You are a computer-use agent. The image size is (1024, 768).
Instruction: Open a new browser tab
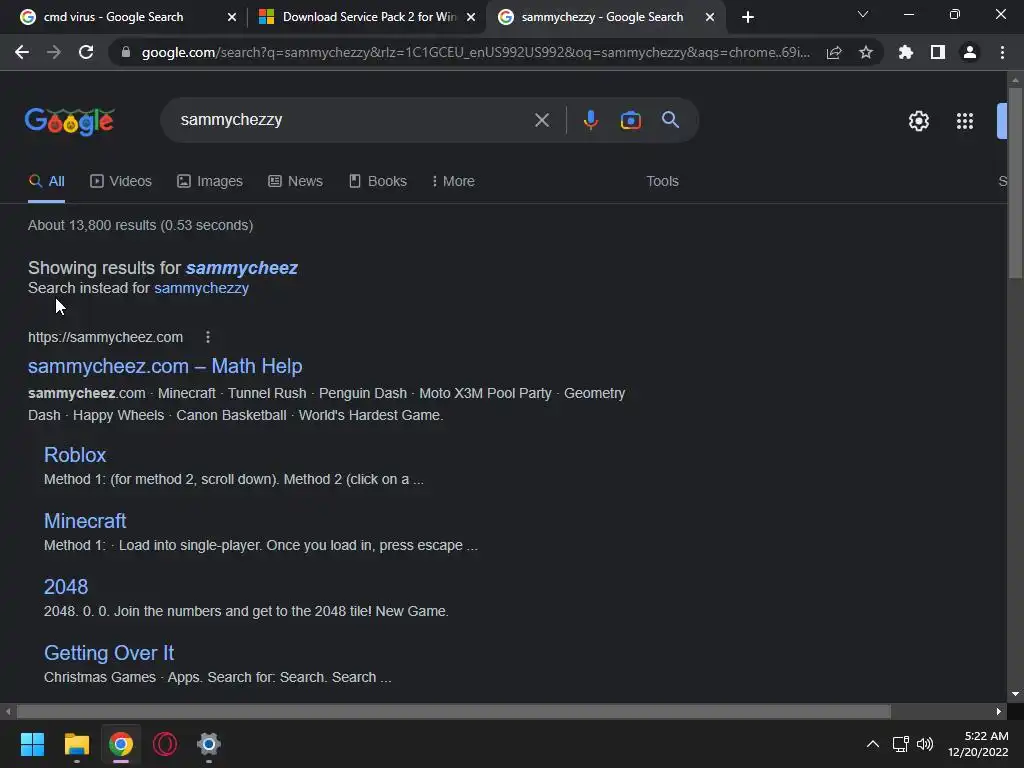tap(748, 17)
